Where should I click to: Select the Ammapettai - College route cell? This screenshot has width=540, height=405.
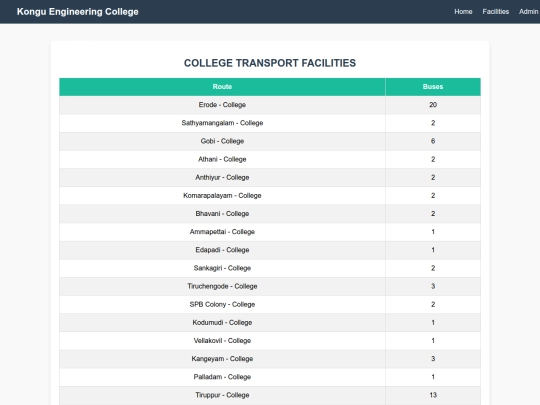click(x=222, y=232)
